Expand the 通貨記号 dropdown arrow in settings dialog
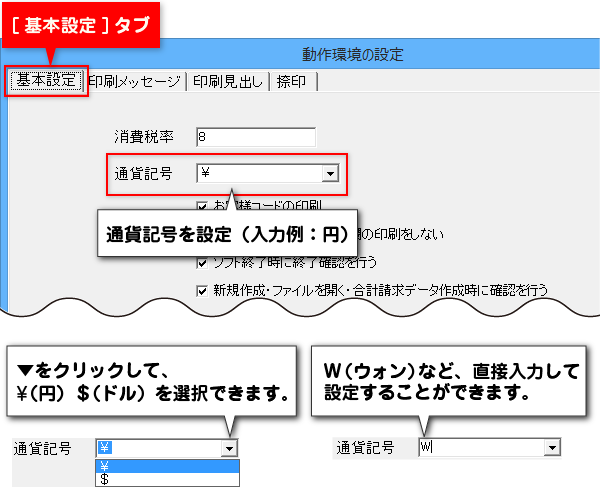 pos(330,173)
